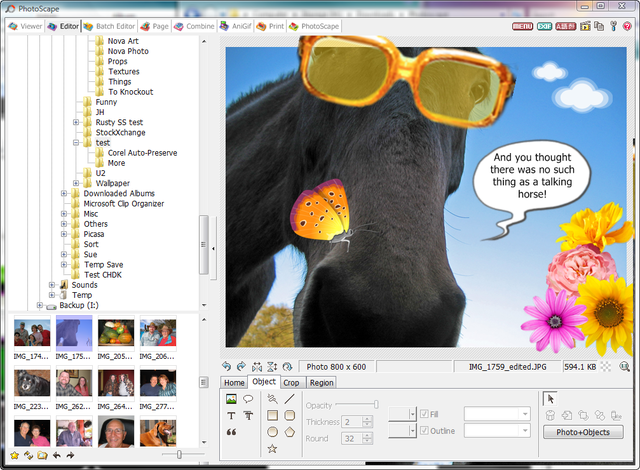Click the collapse panel arrow
Viewport: 640px width, 470px height.
(213, 248)
